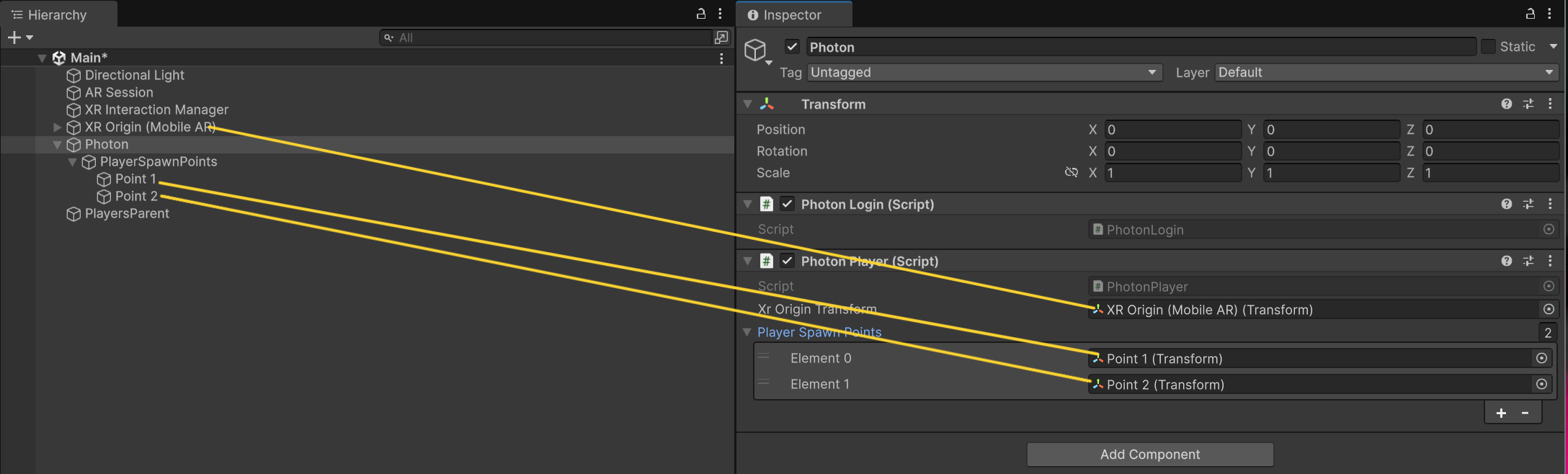Collapse PlayerSpawnPoints foldout

tap(72, 161)
